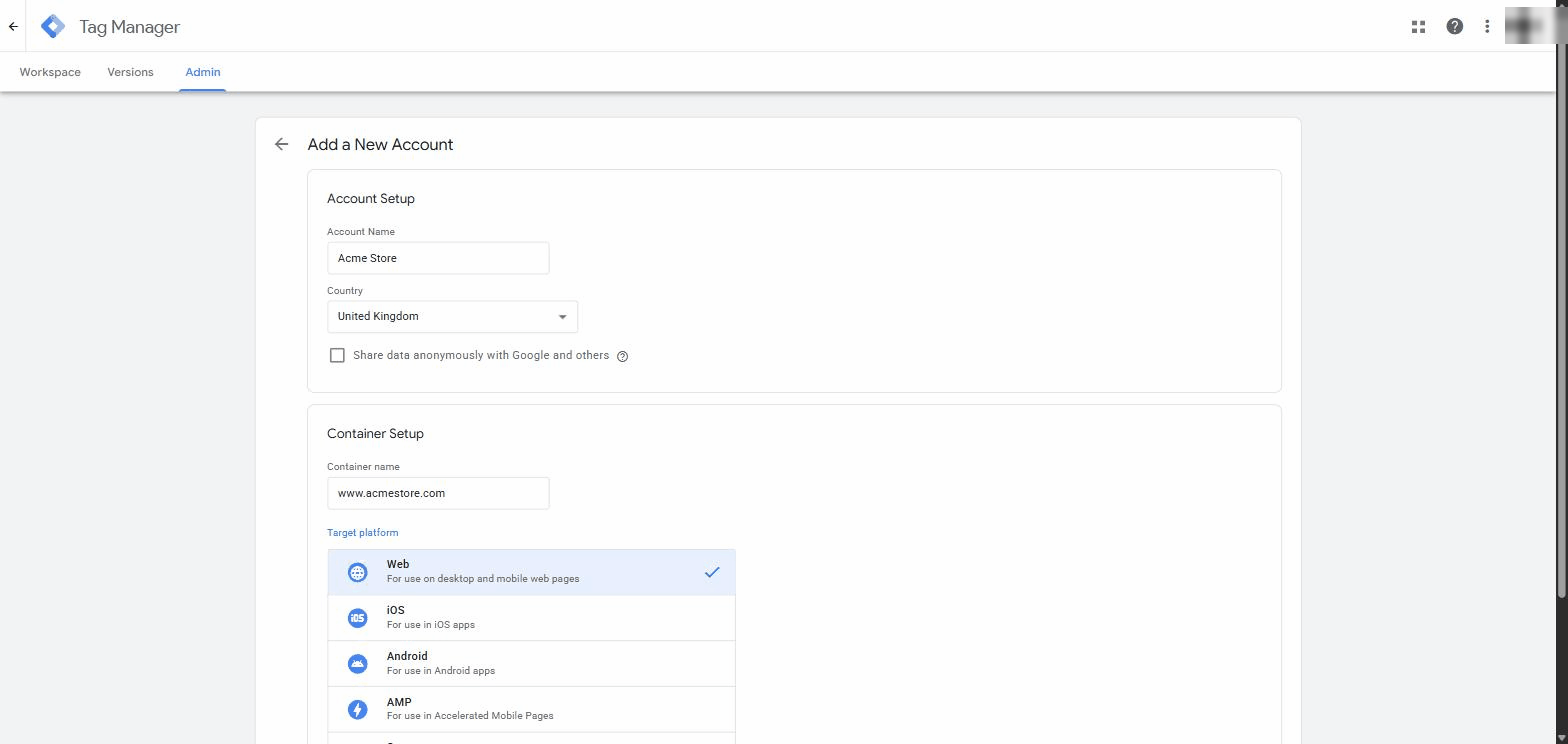Choose the Android target platform option
The image size is (1568, 744).
[531, 664]
